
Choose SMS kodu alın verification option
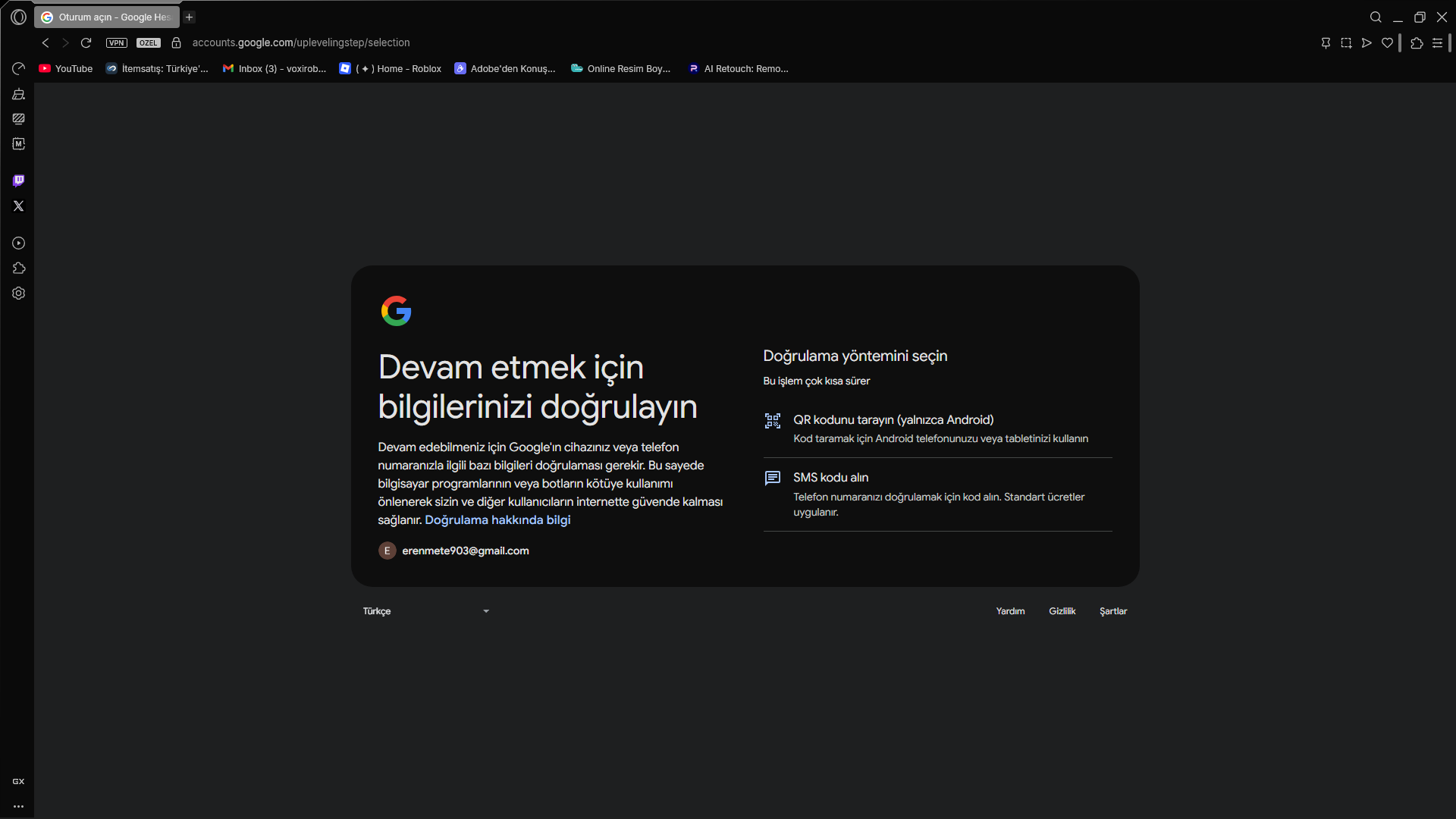coord(937,494)
